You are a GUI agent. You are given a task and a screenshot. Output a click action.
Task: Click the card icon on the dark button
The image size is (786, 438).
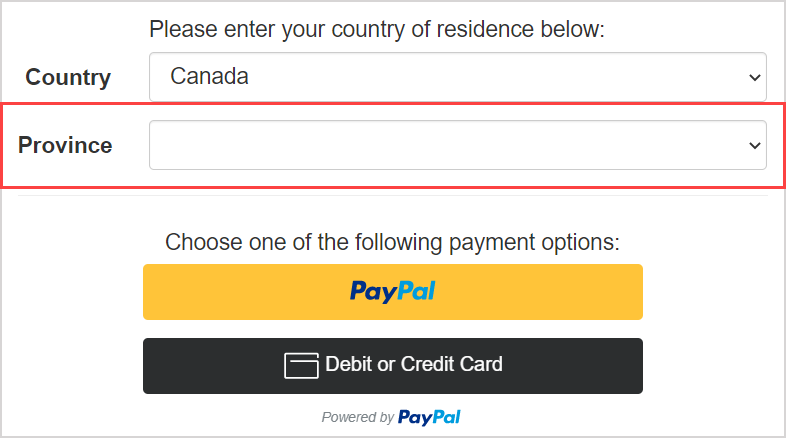click(301, 365)
